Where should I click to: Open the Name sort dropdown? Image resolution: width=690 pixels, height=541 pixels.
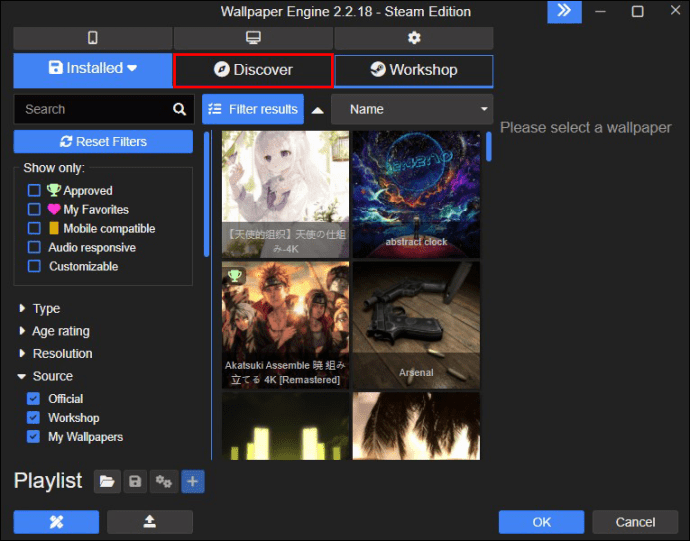click(412, 109)
